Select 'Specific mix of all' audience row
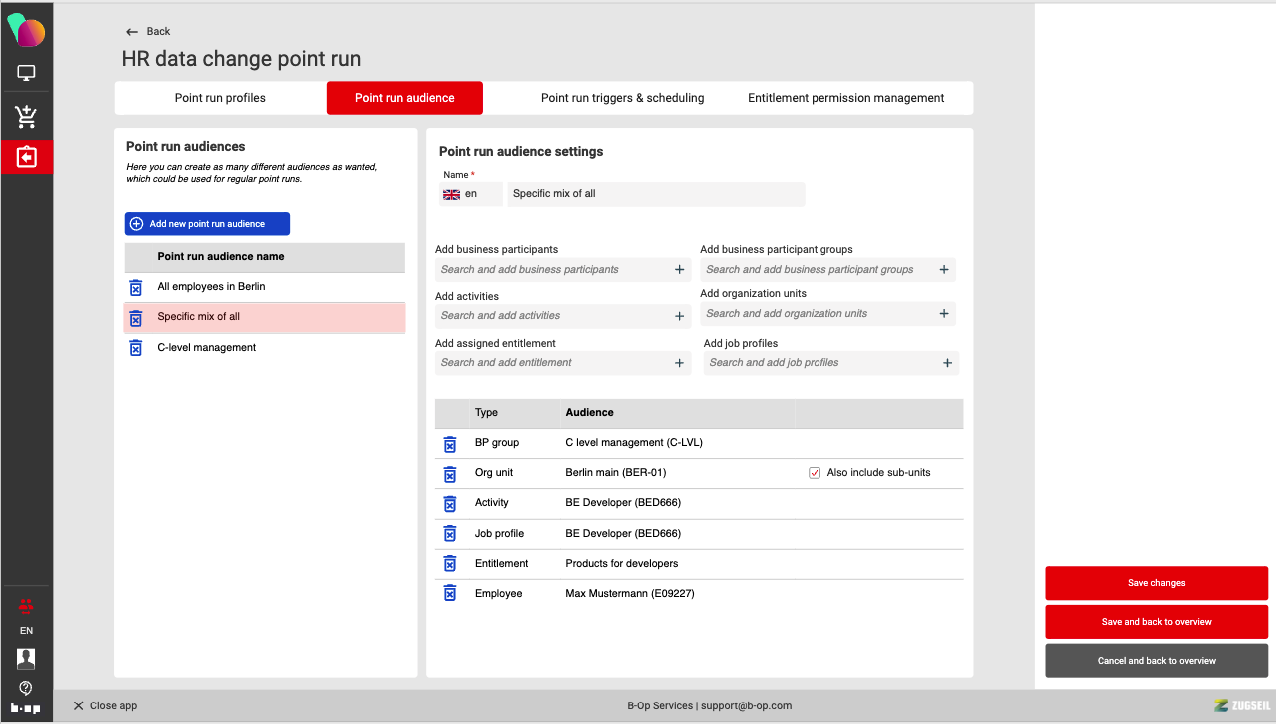Viewport: 1276px width, 724px height. (x=264, y=317)
